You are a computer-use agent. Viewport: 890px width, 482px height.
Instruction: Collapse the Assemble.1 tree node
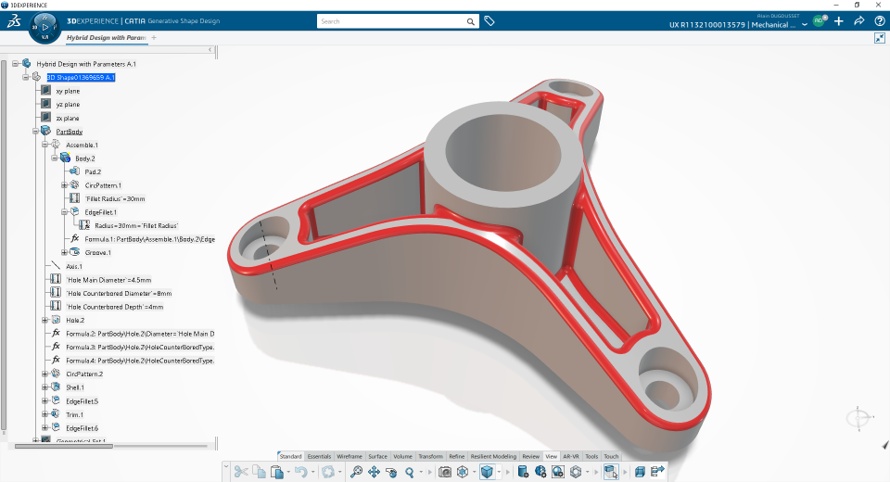tap(45, 145)
